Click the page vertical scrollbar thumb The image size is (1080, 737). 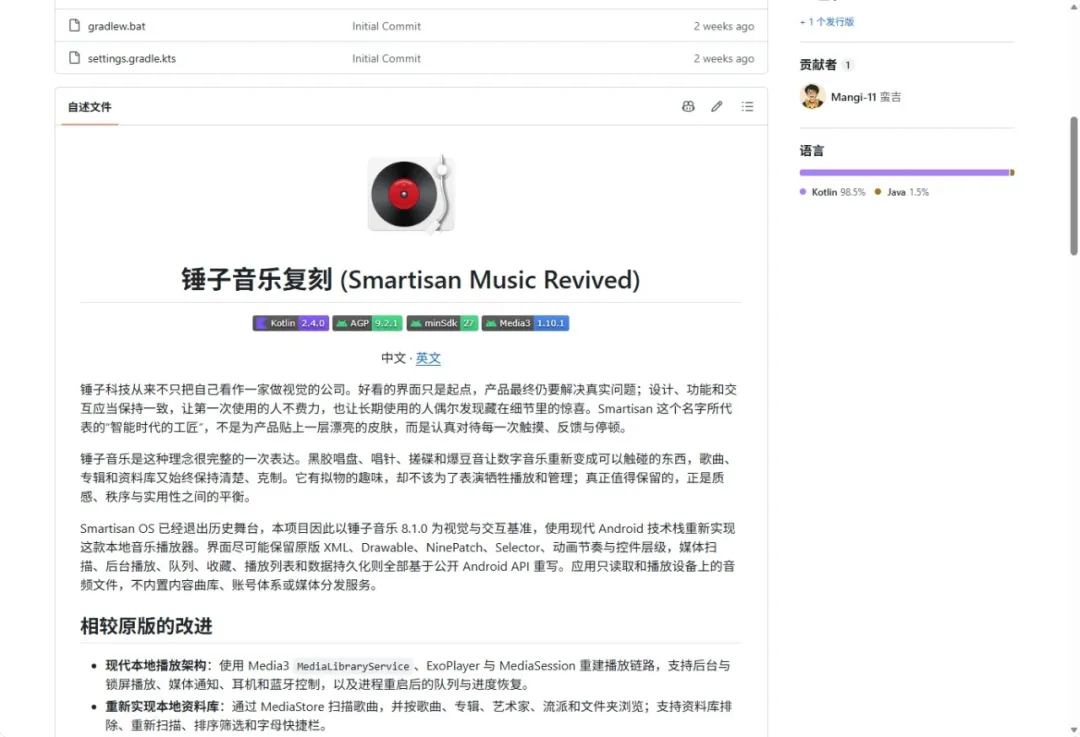(1074, 186)
